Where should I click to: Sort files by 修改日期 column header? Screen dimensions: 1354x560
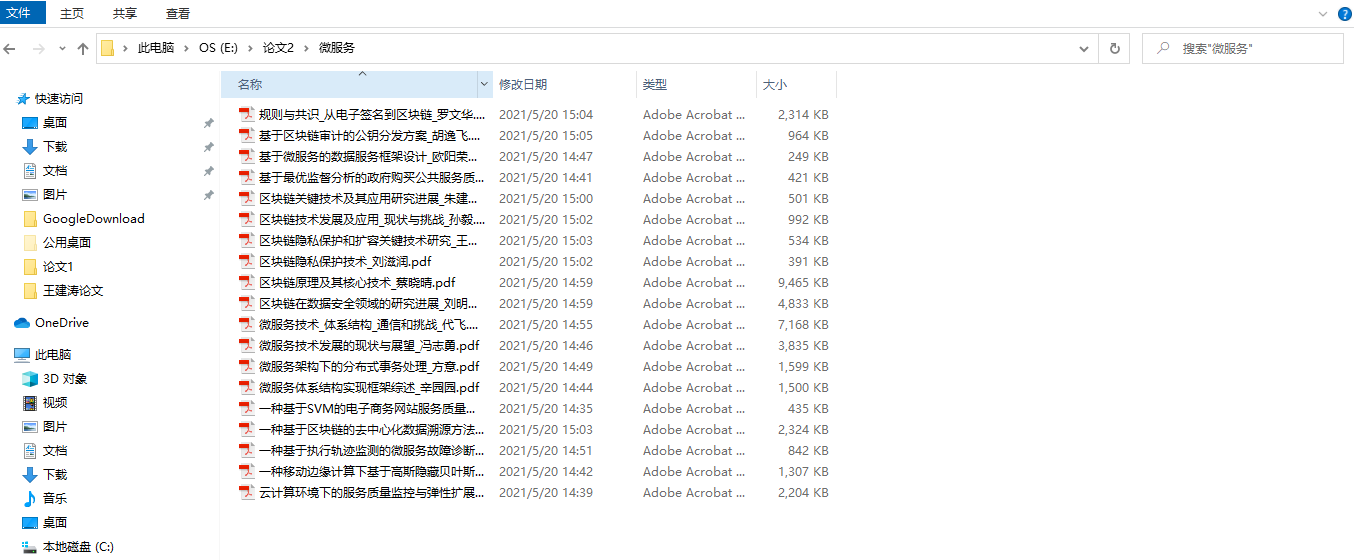[x=523, y=85]
